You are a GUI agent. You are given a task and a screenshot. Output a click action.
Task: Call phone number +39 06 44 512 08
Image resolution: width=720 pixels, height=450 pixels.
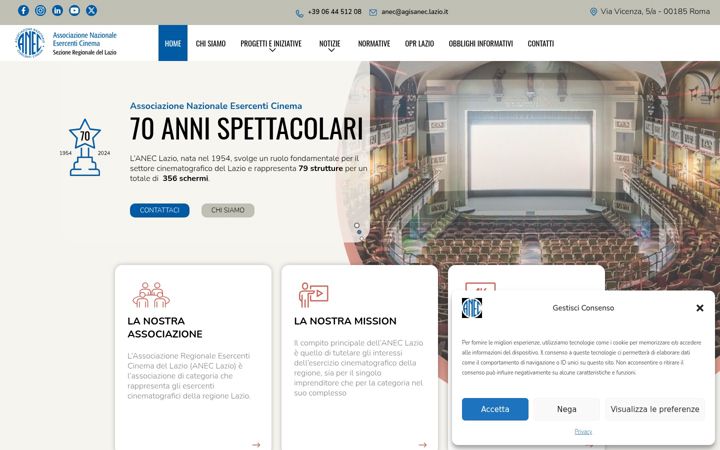click(x=334, y=12)
